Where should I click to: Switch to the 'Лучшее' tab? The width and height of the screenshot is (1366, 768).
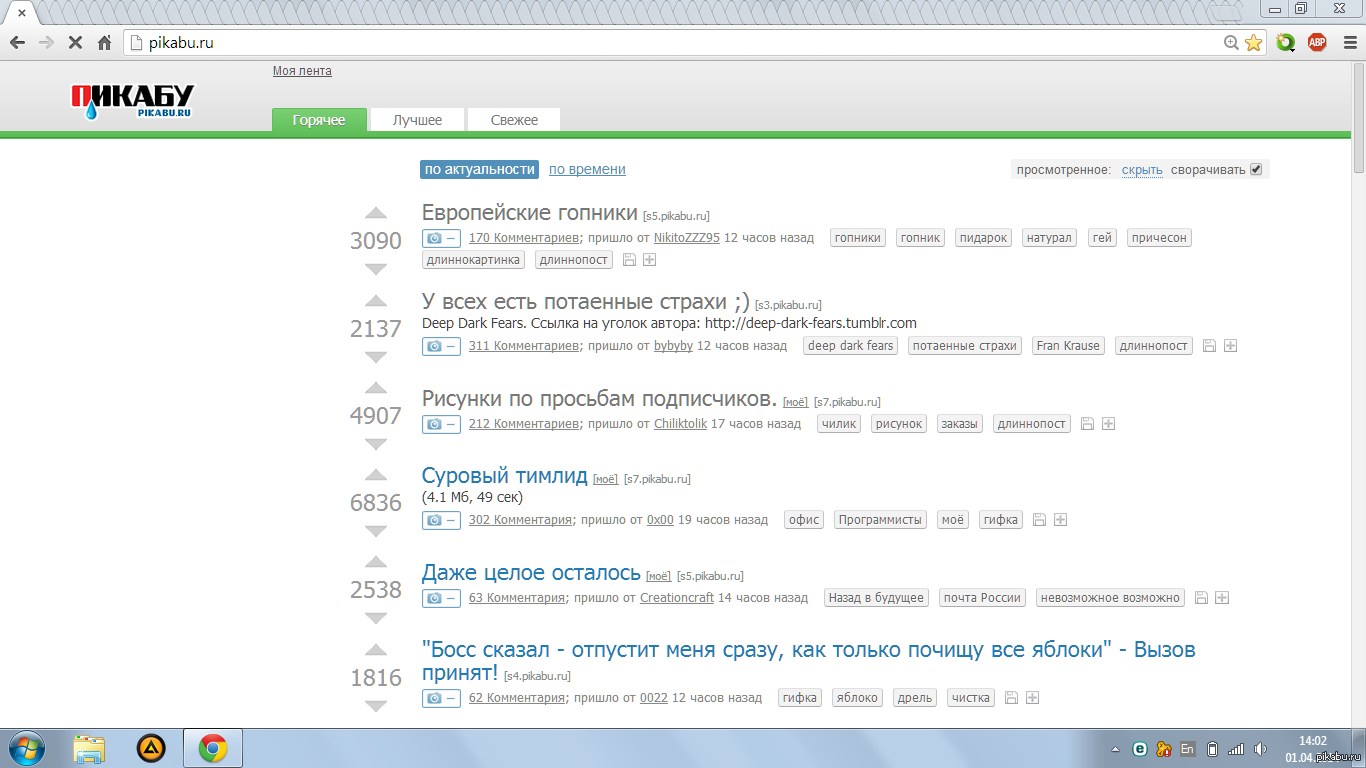coord(417,120)
